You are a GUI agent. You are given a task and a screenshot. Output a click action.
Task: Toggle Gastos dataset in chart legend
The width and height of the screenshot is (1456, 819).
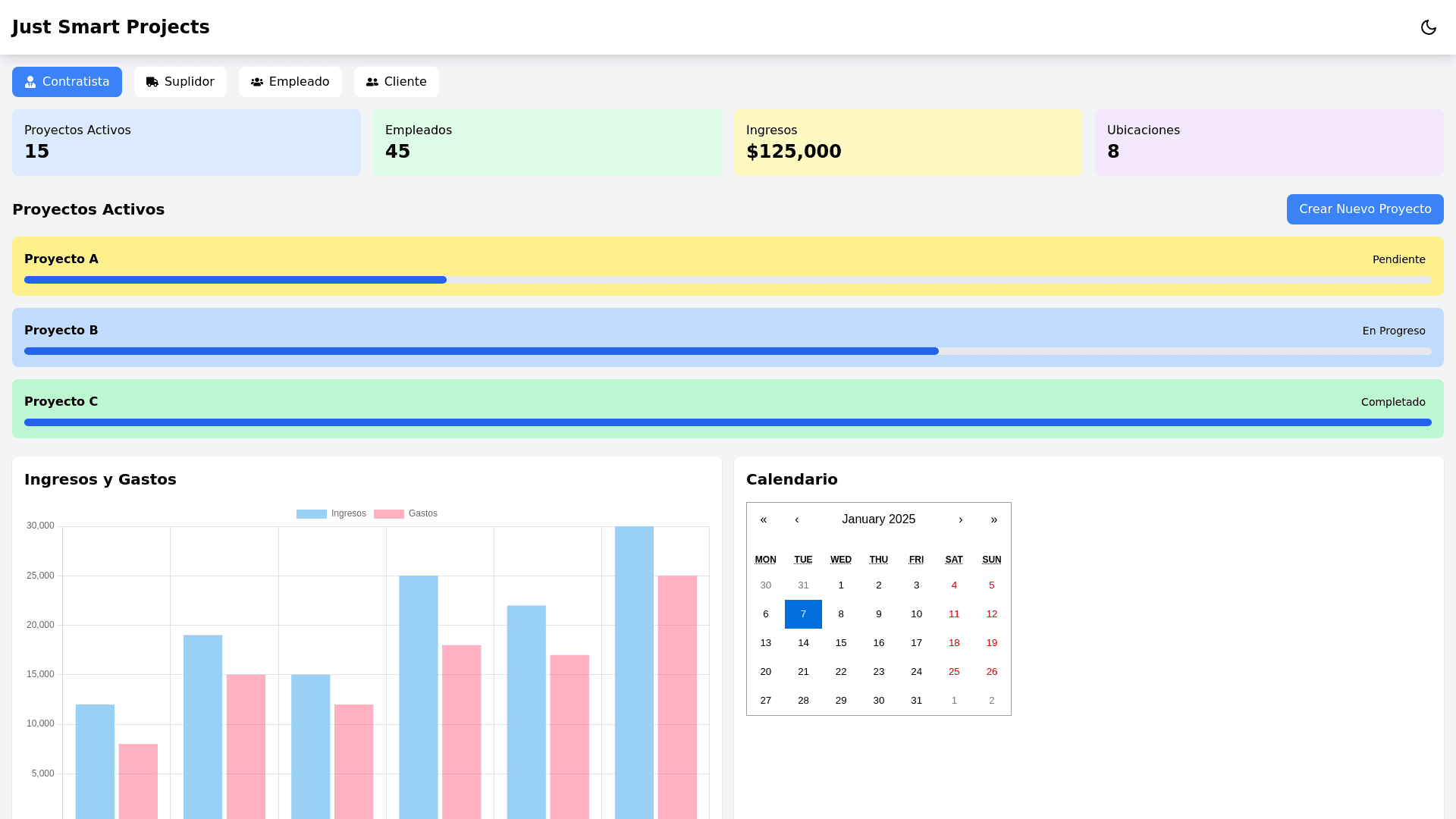tap(406, 513)
